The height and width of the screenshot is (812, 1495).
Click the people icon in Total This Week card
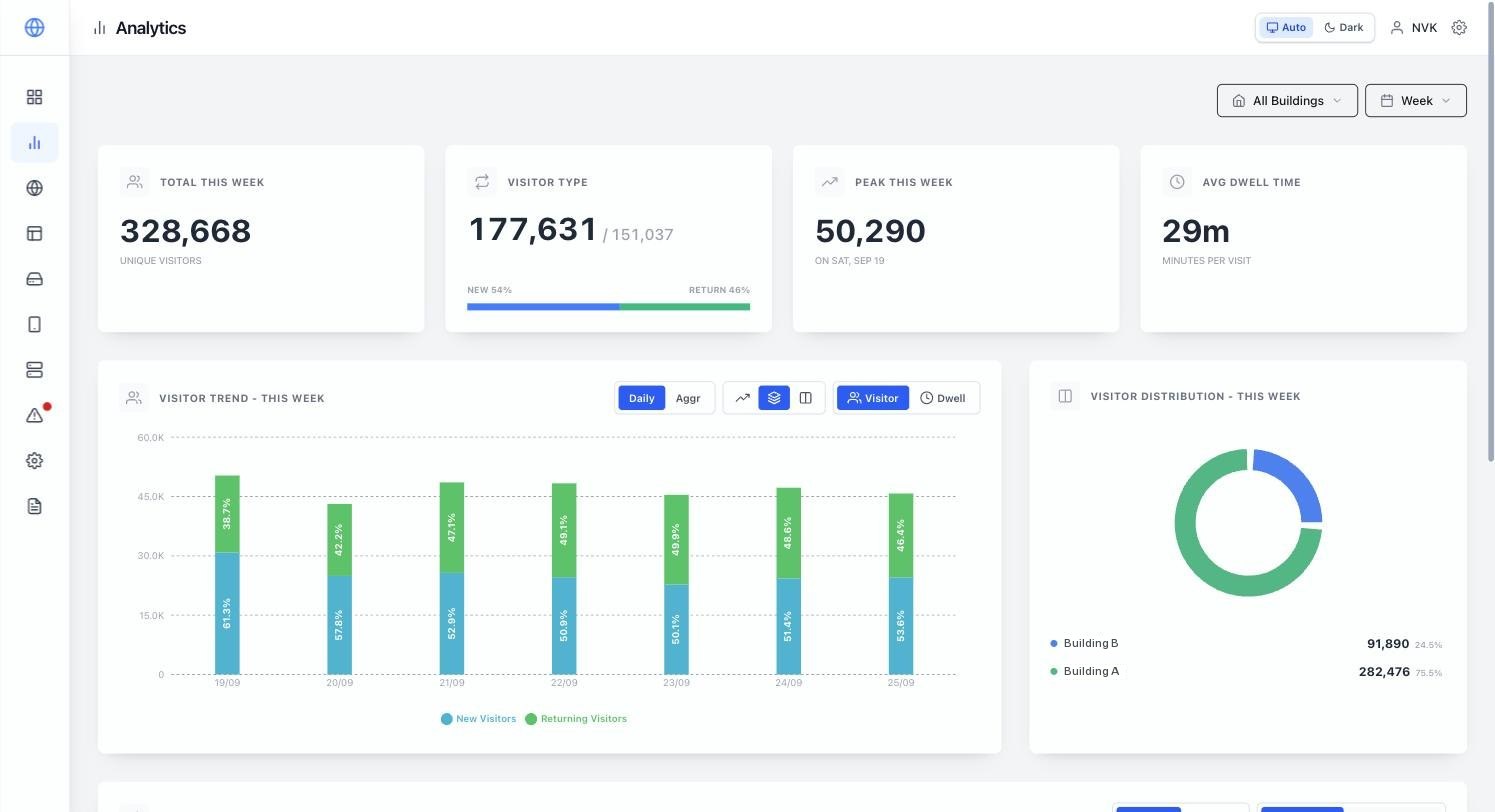(133, 182)
